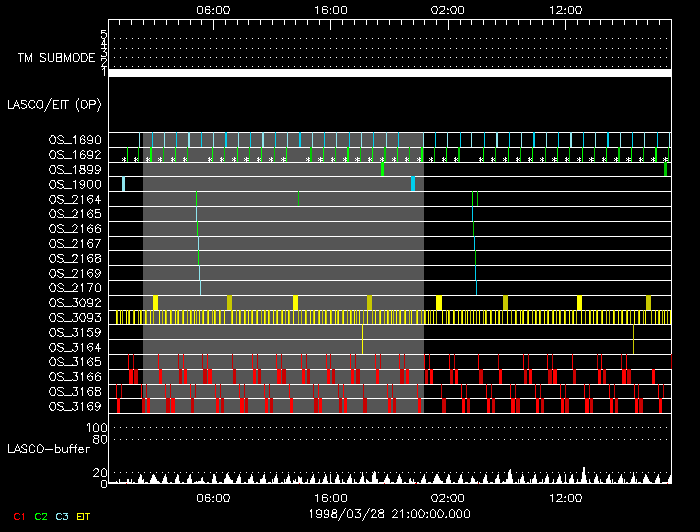This screenshot has width=700, height=532.
Task: Select the C3 legend entry
Action: (x=63, y=516)
